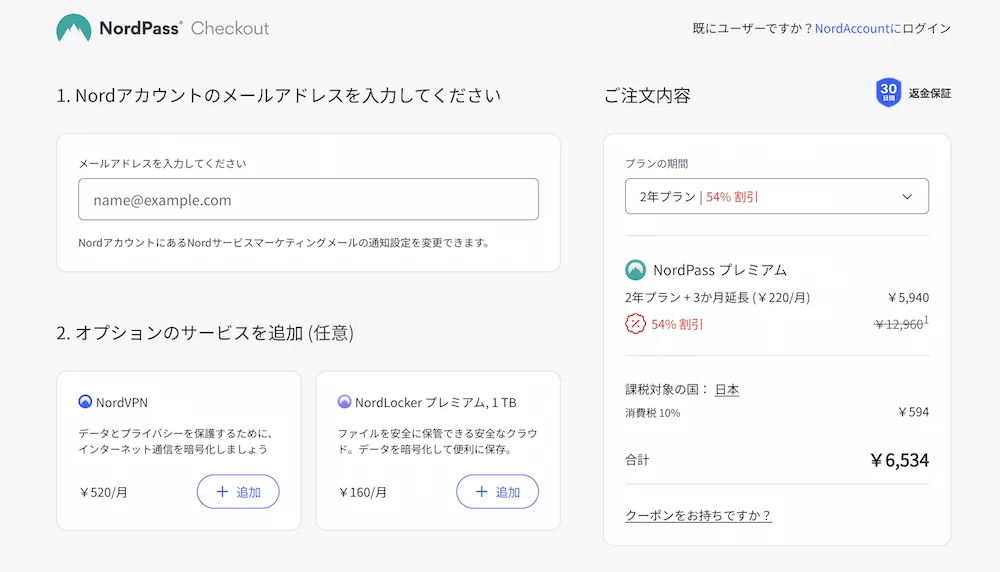
Task: Click the total amount ¥6,534
Action: point(899,460)
